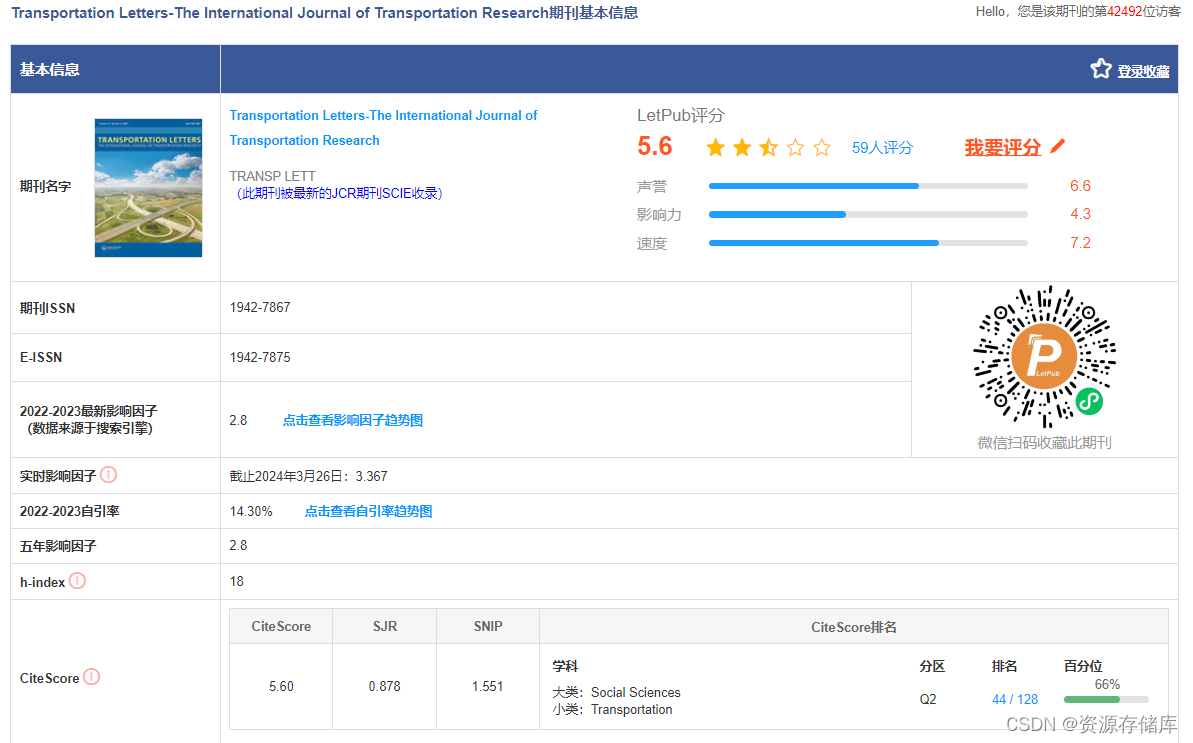The height and width of the screenshot is (743, 1193).
Task: Click the CiteScore value 5.60
Action: coord(281,686)
